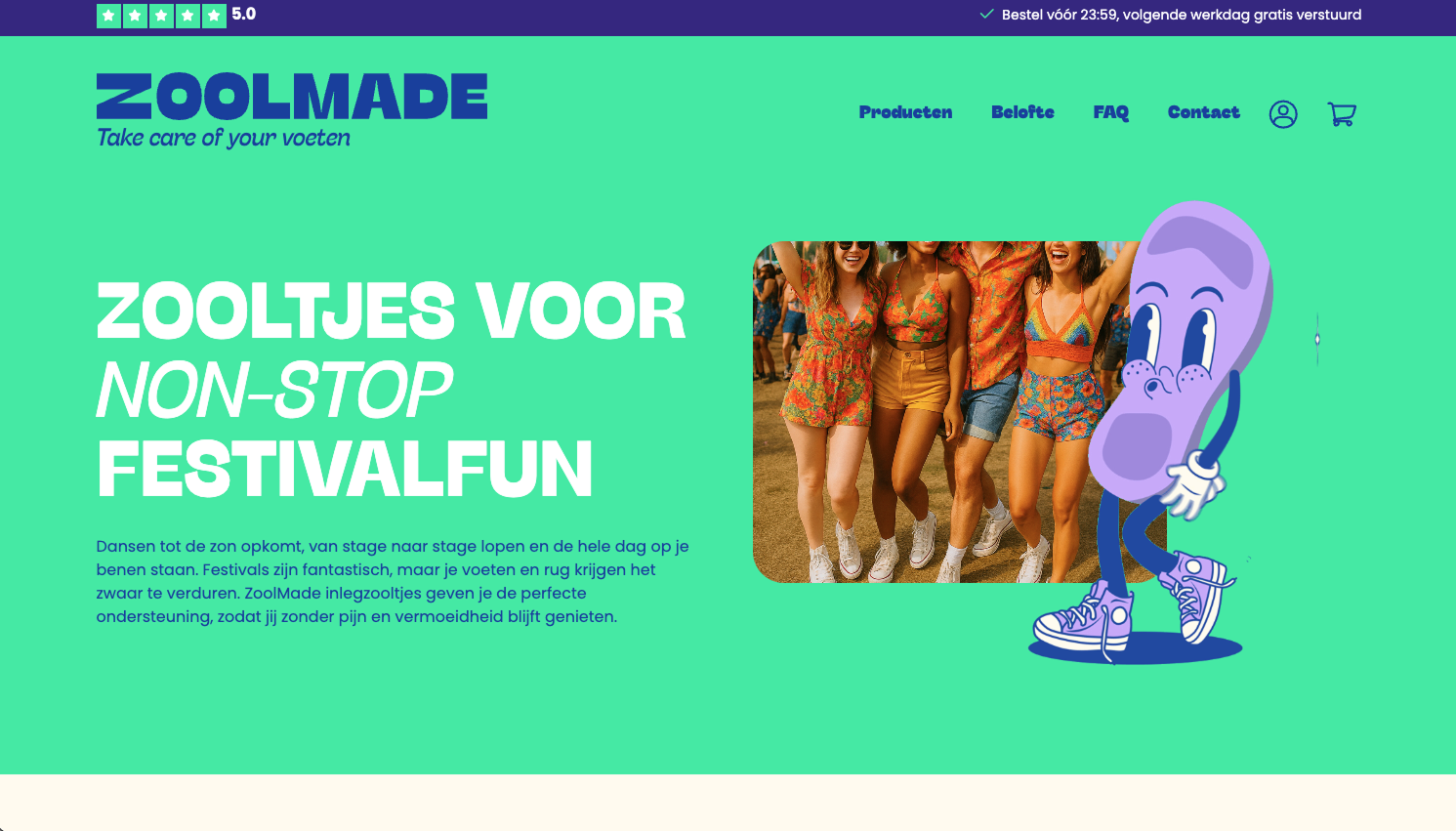Screen dimensions: 1456x831
Task: Click the fifth rating star
Action: pyautogui.click(x=214, y=16)
